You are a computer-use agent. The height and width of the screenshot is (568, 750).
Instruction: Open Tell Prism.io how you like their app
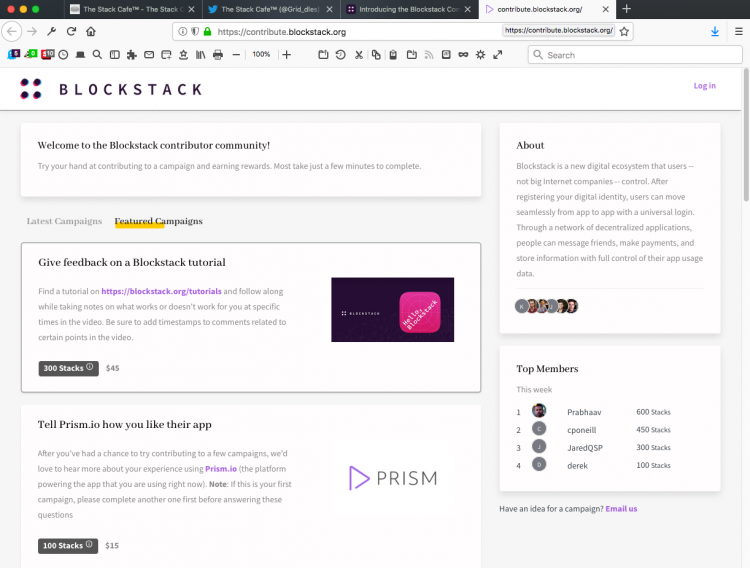point(124,424)
